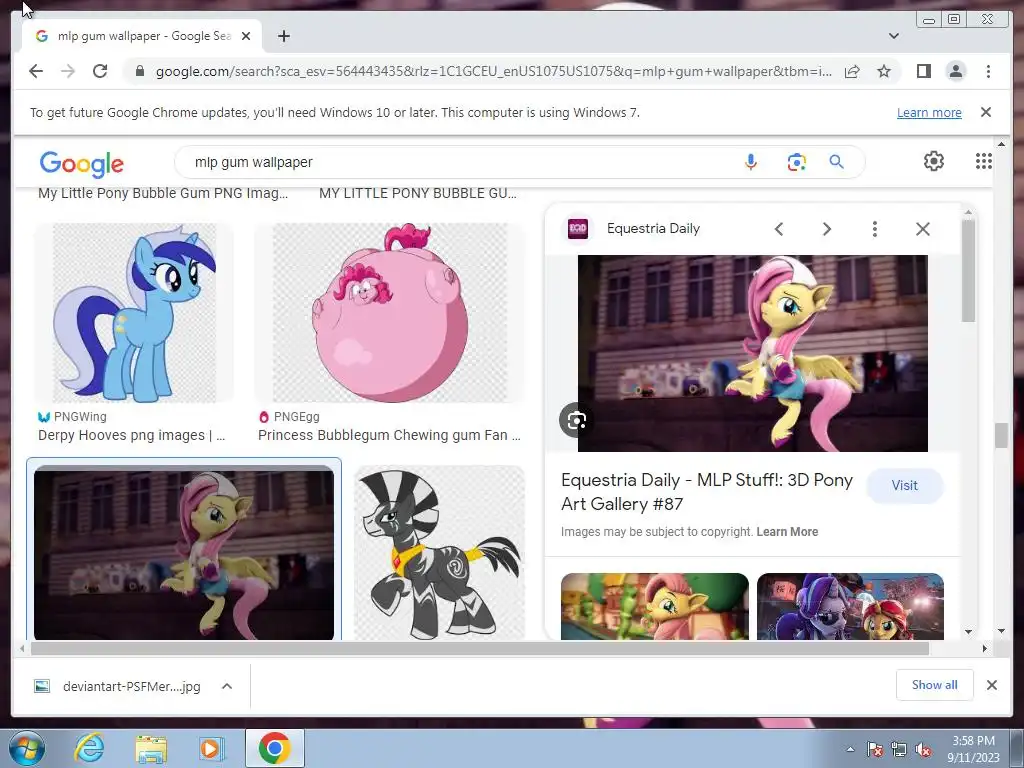The height and width of the screenshot is (768, 1024).
Task: Open preview panel more options
Action: click(875, 229)
